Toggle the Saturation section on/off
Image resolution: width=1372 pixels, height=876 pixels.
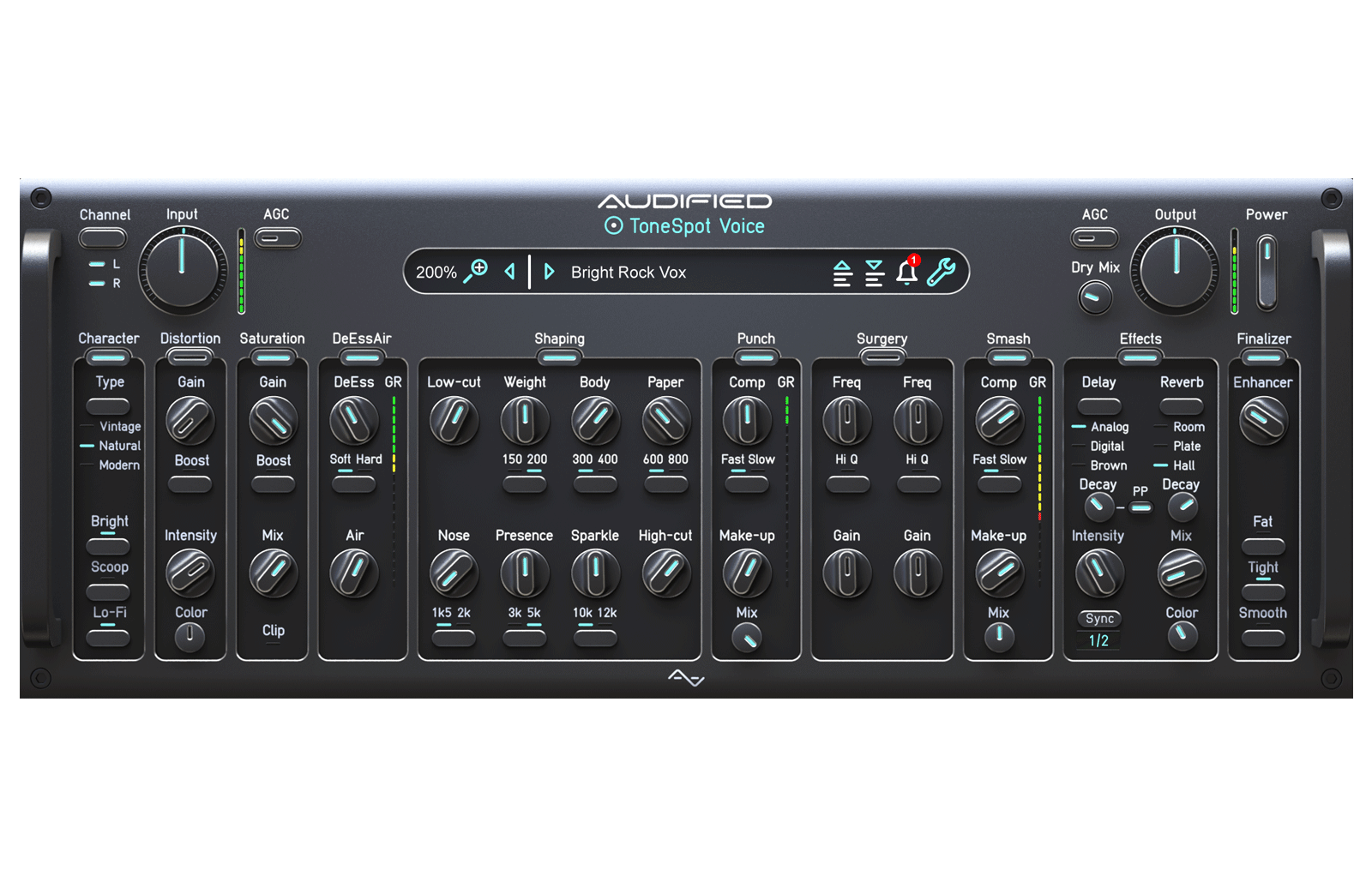click(x=272, y=357)
